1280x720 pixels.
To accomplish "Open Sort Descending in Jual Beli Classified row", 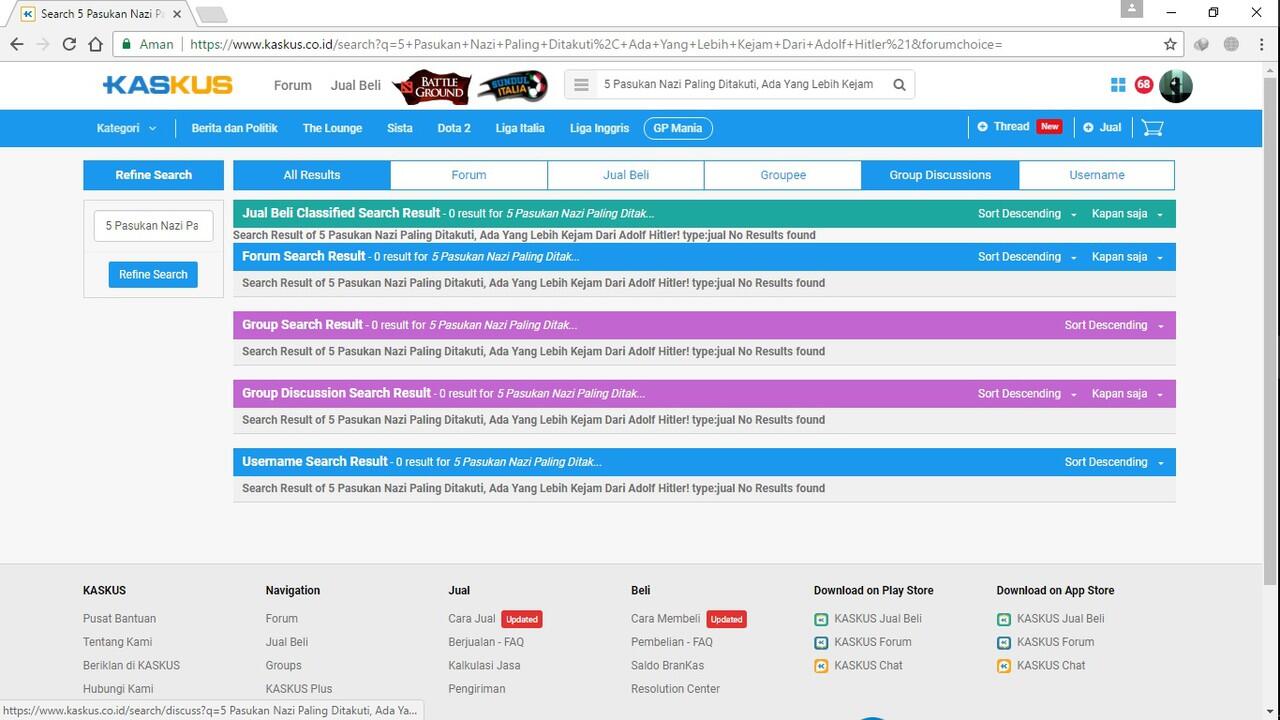I will pos(1027,214).
